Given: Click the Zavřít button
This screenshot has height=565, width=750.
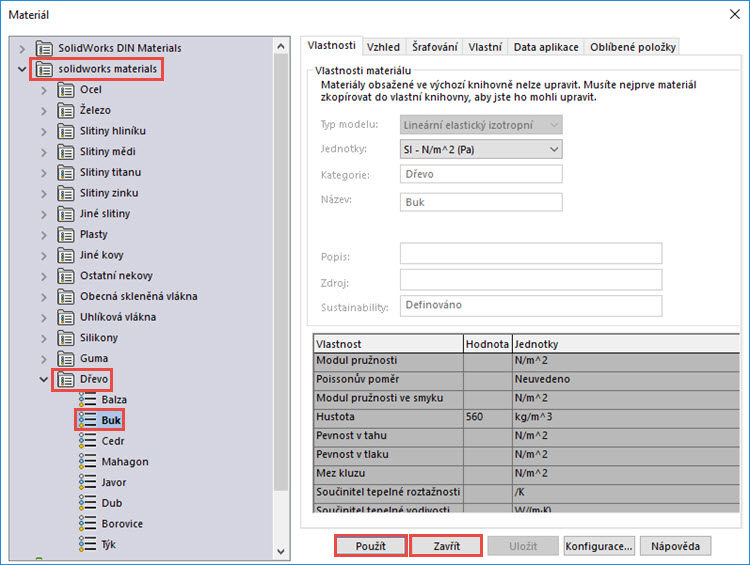Looking at the screenshot, I should point(447,547).
